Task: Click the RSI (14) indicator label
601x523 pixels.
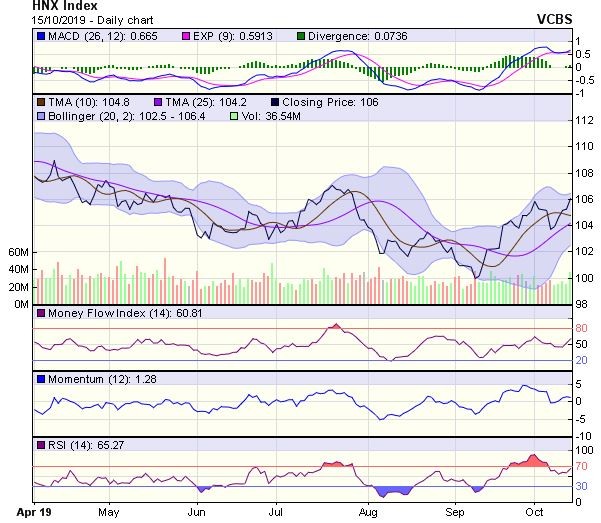Action: (67, 444)
